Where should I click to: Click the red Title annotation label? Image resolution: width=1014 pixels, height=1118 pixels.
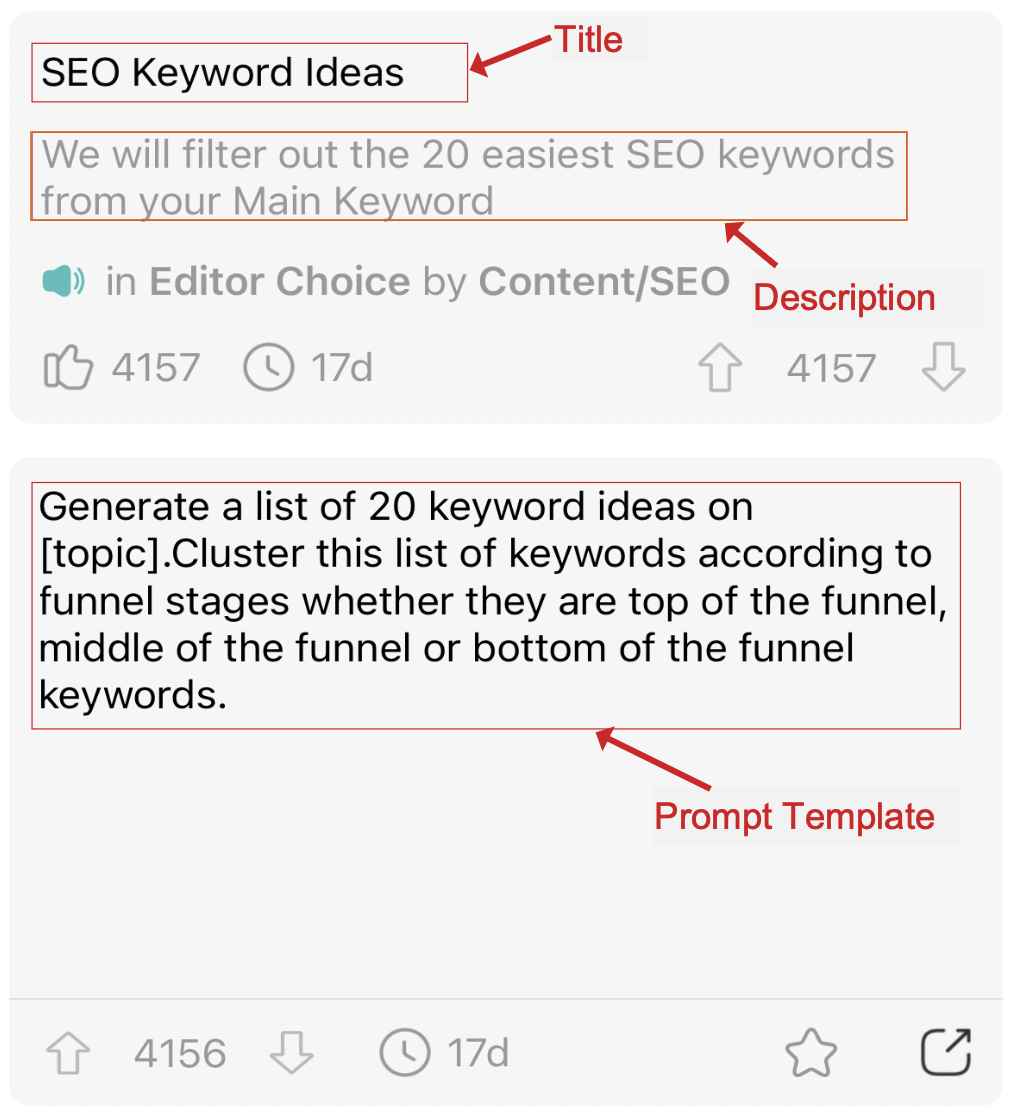tap(589, 40)
